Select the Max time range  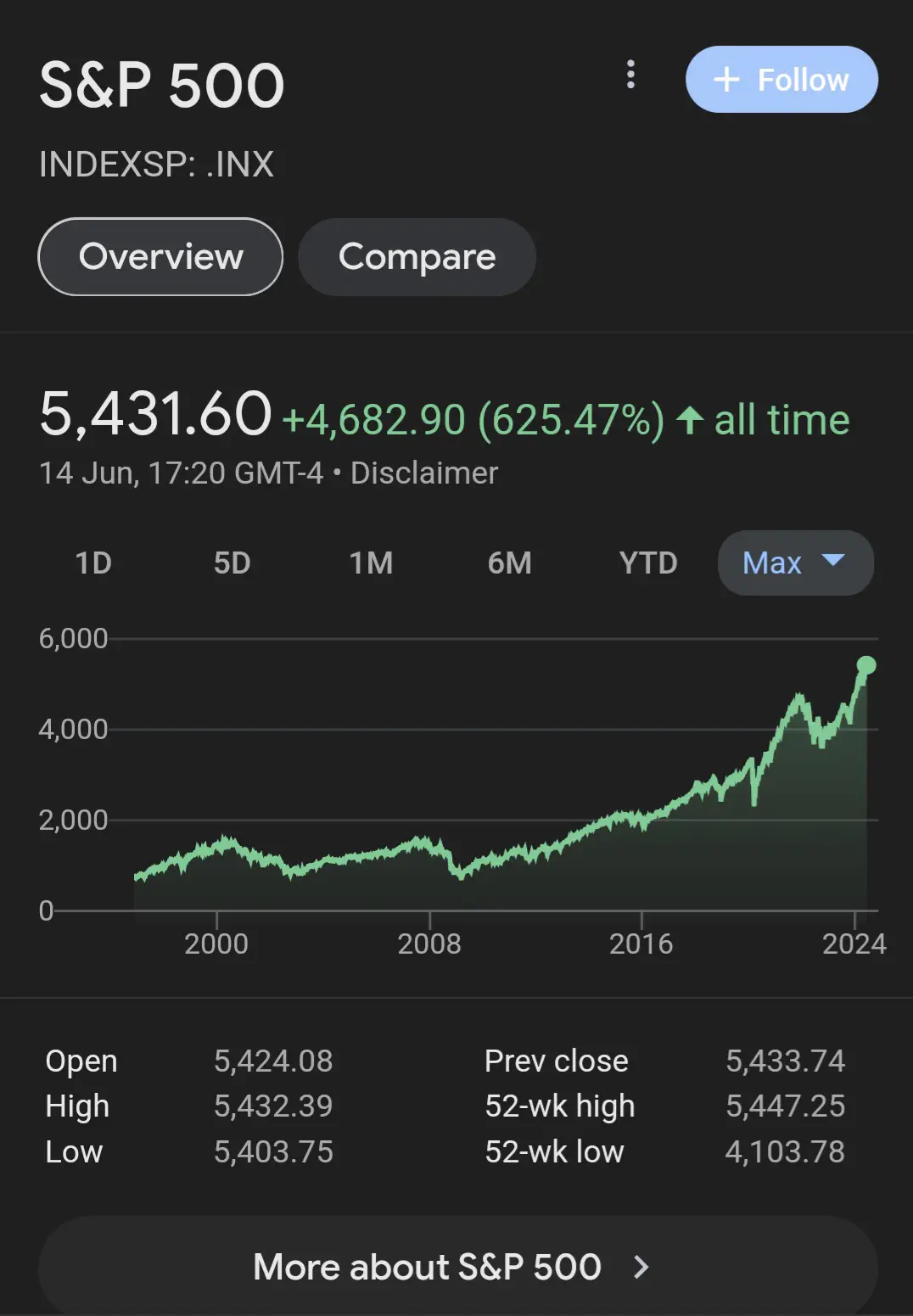tap(771, 563)
